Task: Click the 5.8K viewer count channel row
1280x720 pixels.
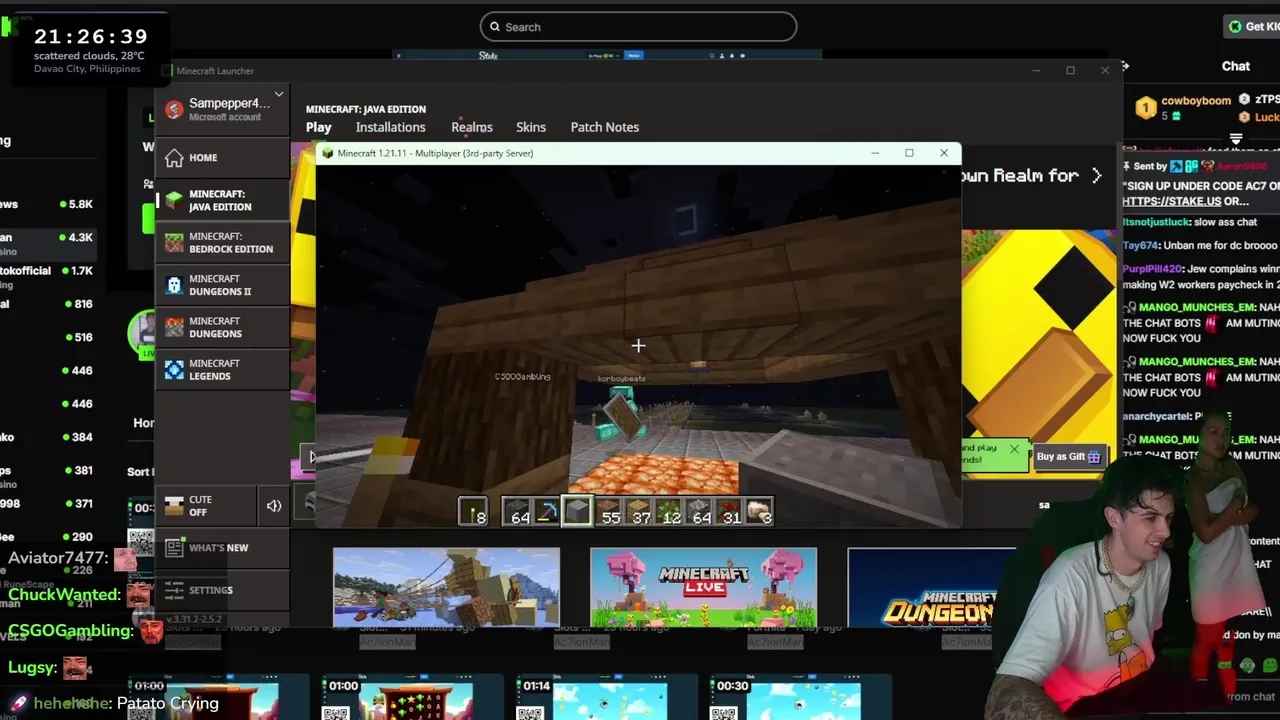Action: pyautogui.click(x=48, y=204)
